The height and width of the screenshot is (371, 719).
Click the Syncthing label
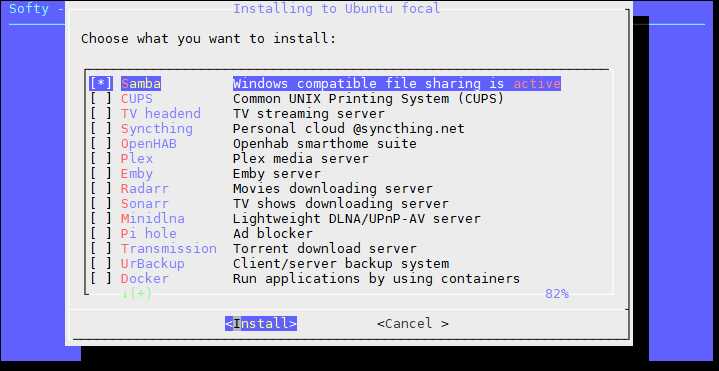pyautogui.click(x=157, y=129)
